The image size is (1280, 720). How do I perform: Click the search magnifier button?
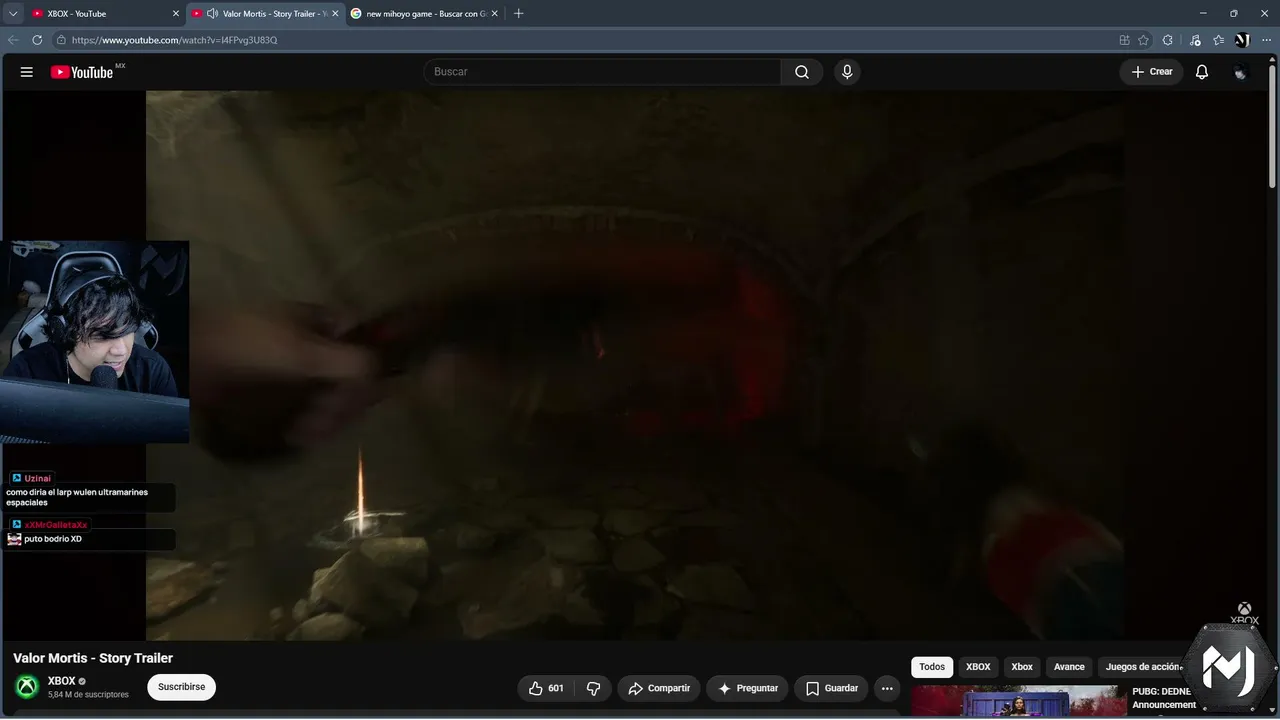[802, 72]
